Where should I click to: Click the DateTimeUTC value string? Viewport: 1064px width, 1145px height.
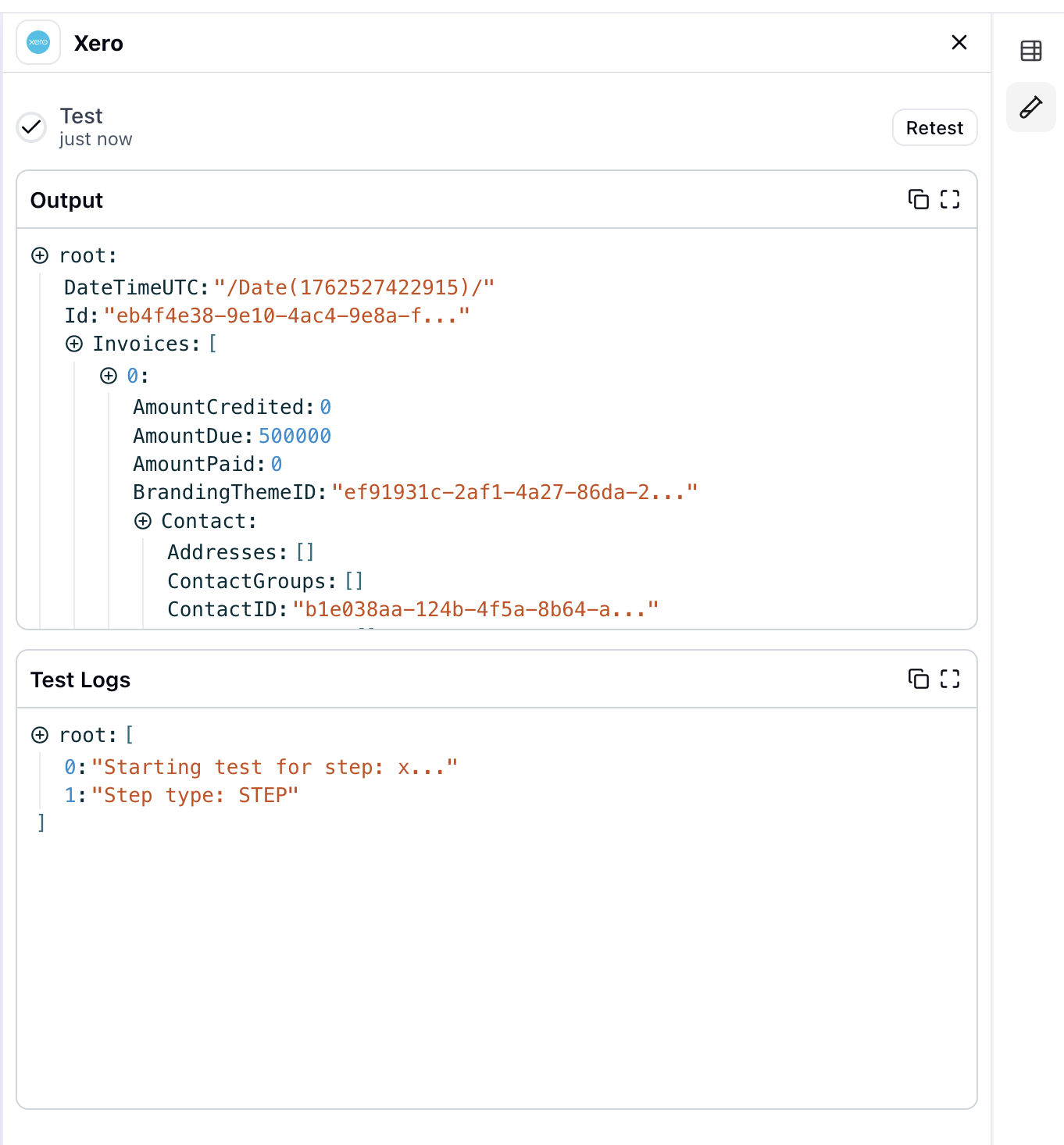coord(354,288)
